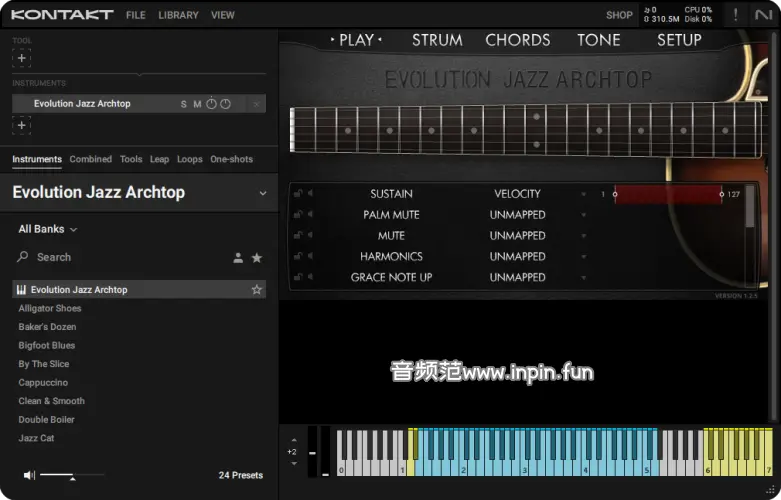The width and height of the screenshot is (781, 500).
Task: Open the LIBRARY menu
Action: click(178, 15)
